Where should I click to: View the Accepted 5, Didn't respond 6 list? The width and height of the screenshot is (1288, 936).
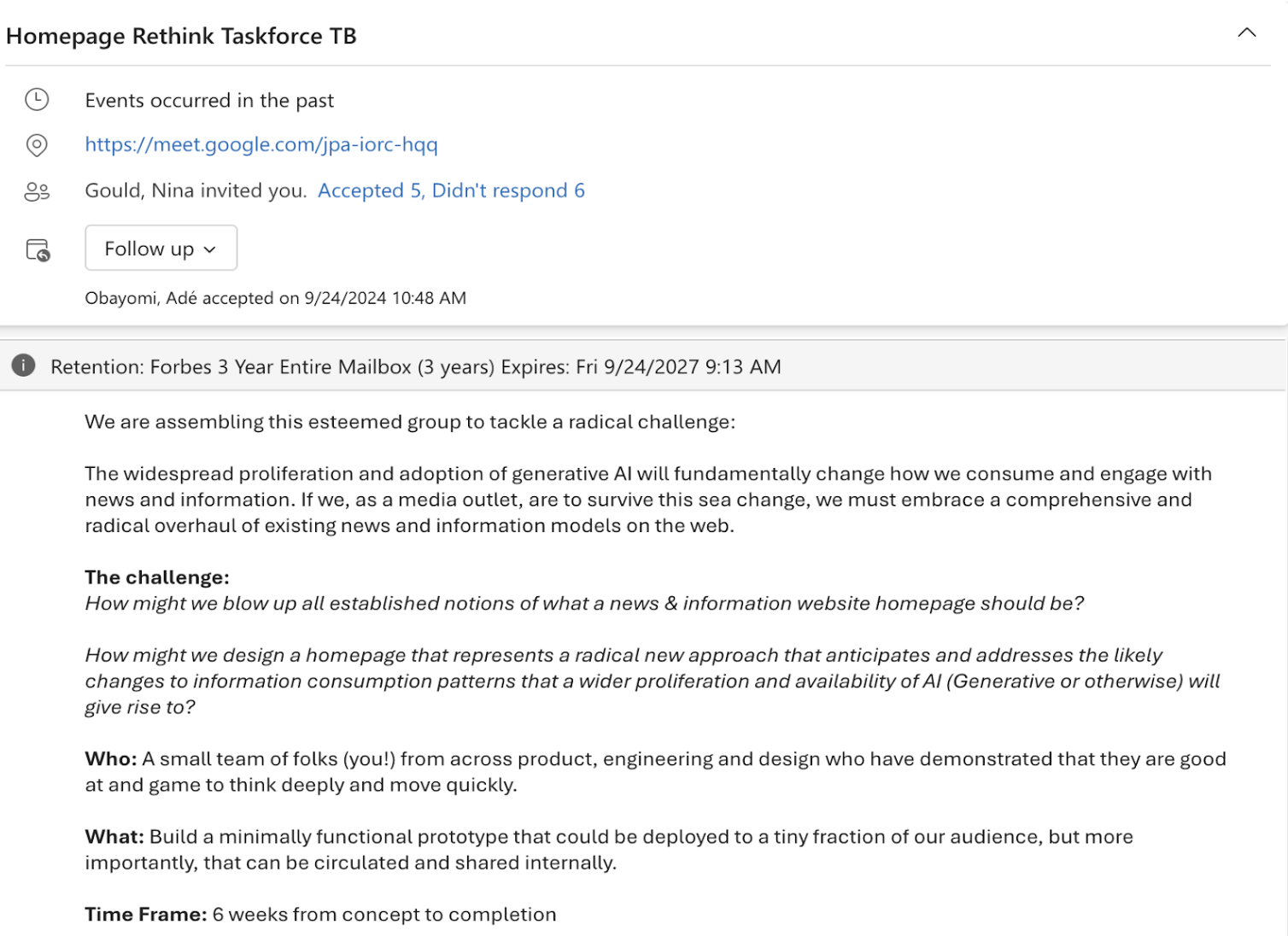[x=451, y=190]
